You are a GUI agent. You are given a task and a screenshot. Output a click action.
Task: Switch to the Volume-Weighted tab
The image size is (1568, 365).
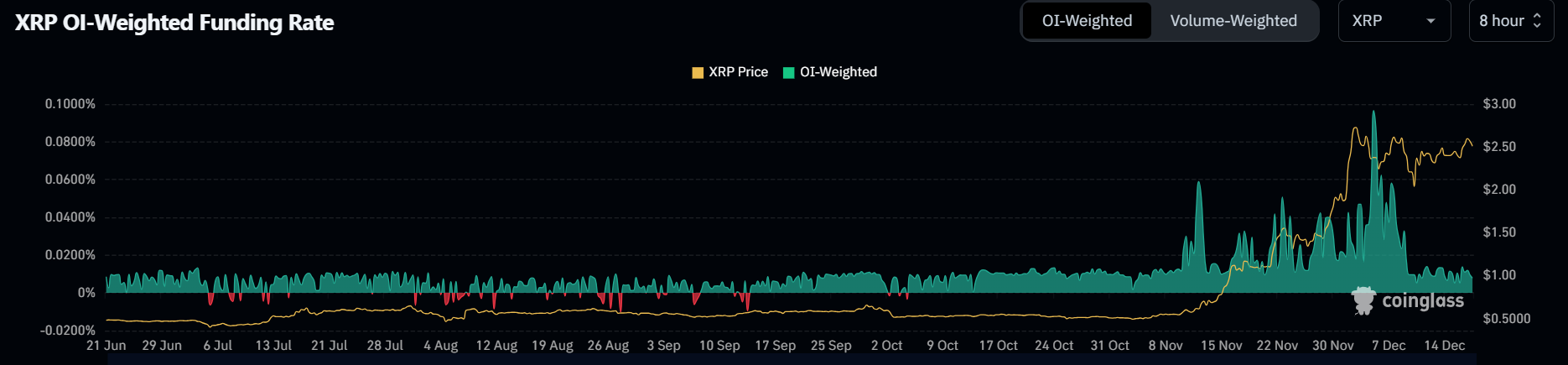click(x=1233, y=21)
